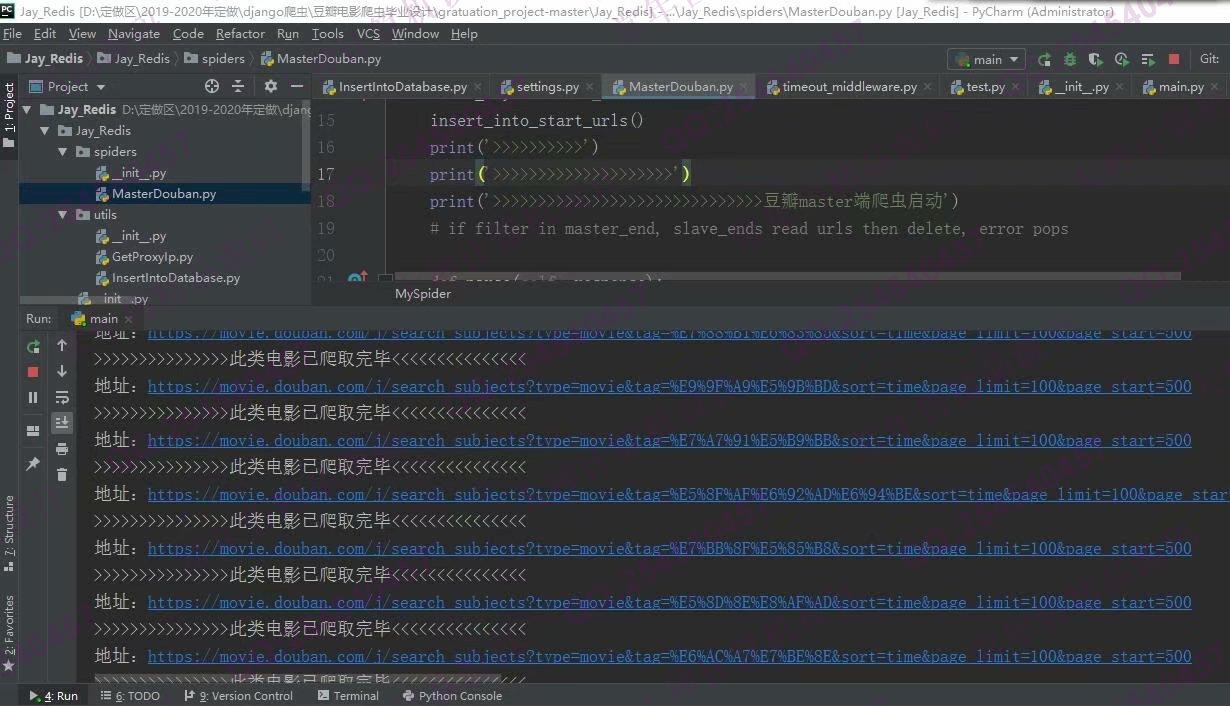Click spiders breadcrumb in navigation bar
The width and height of the screenshot is (1230, 706).
tap(215, 59)
